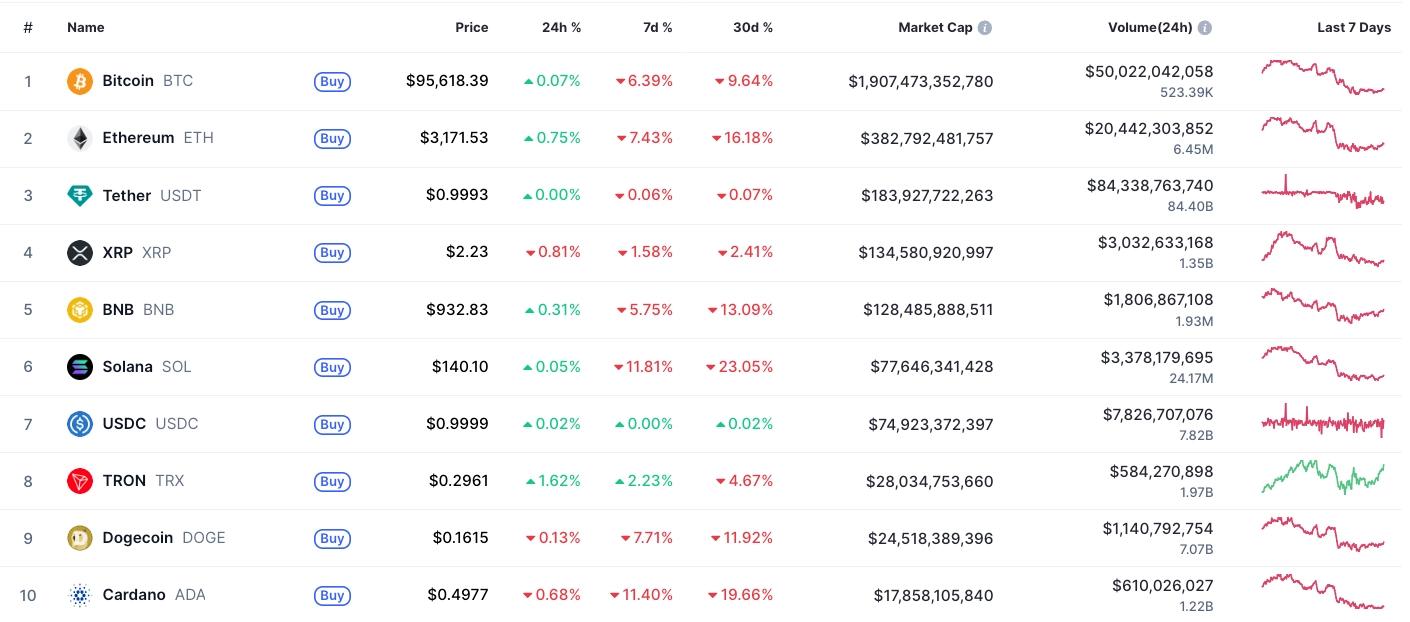The height and width of the screenshot is (622, 1410).
Task: Select the Ethereum coin icon
Action: click(x=80, y=138)
